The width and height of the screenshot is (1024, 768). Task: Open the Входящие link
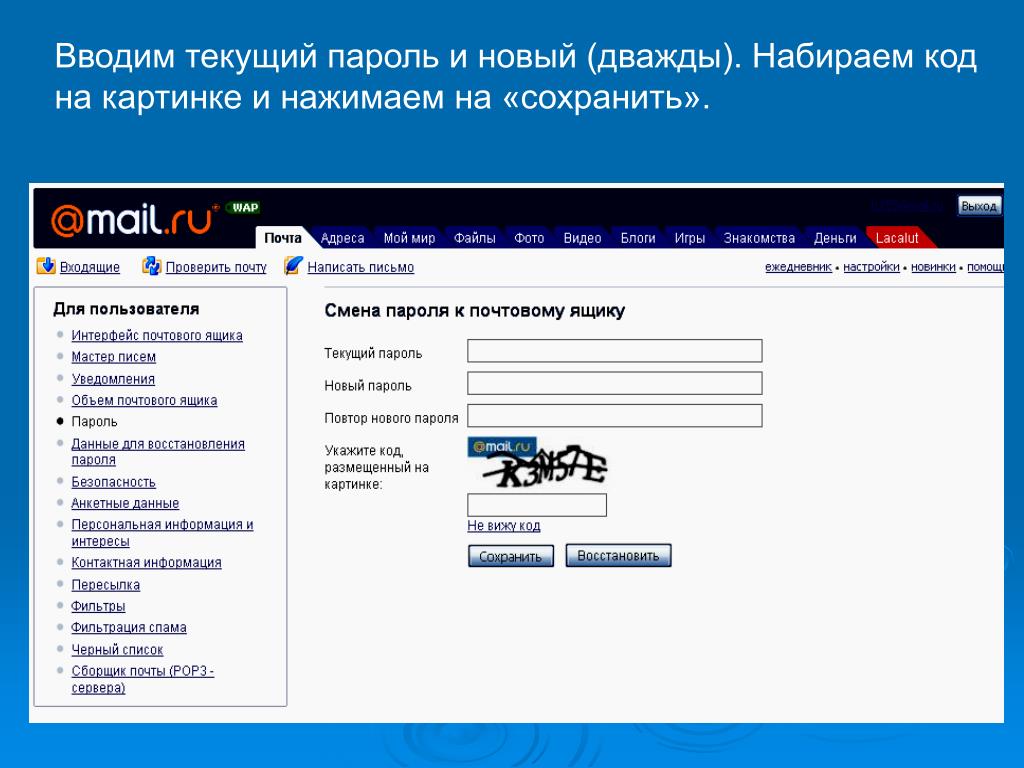tap(89, 267)
